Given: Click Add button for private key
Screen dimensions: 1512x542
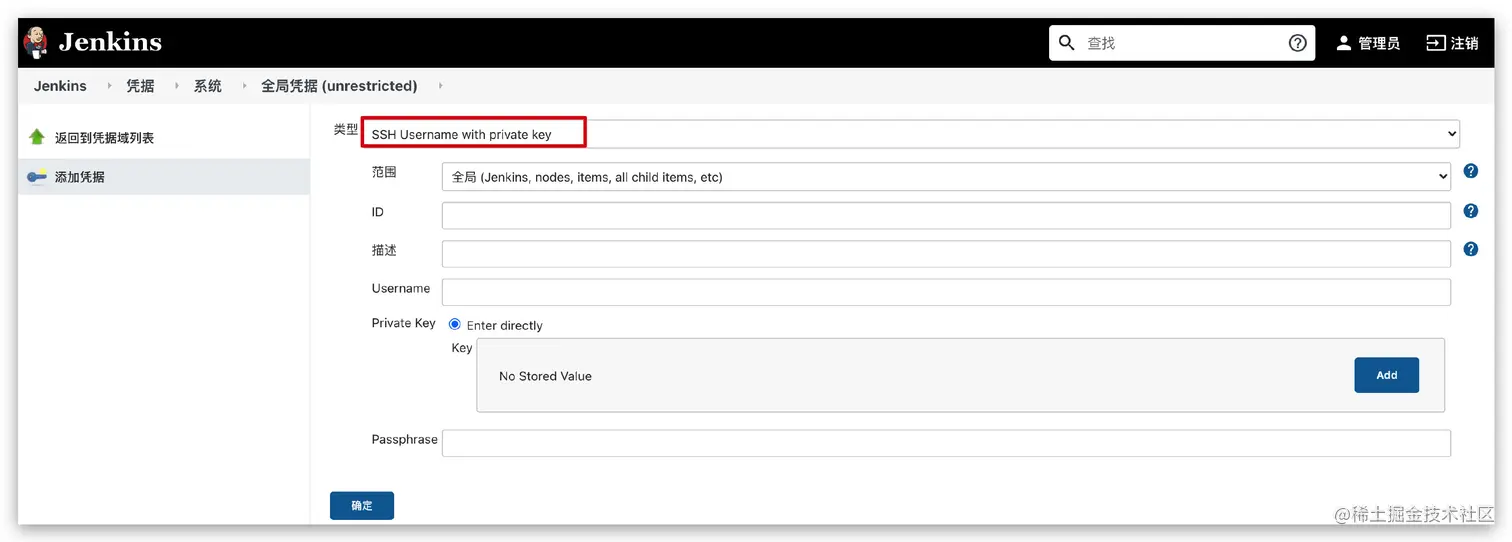Looking at the screenshot, I should tap(1386, 375).
